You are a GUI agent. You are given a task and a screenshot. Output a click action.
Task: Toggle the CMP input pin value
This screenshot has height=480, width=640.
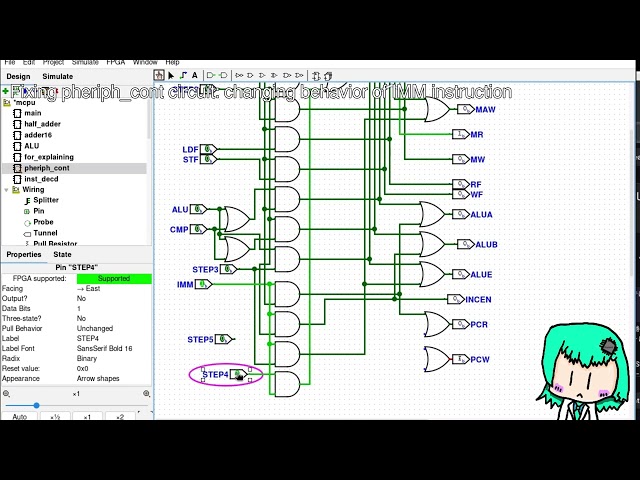pos(198,229)
